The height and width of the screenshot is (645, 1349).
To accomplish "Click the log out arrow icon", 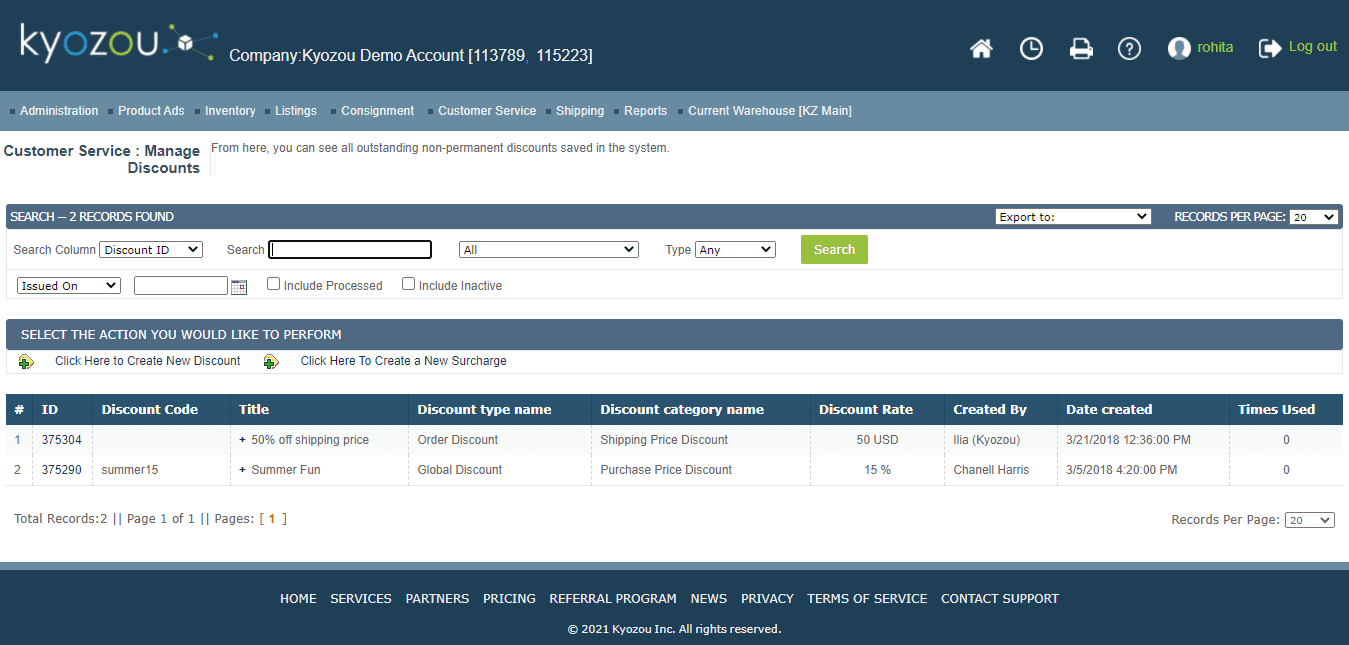I will (x=1270, y=47).
